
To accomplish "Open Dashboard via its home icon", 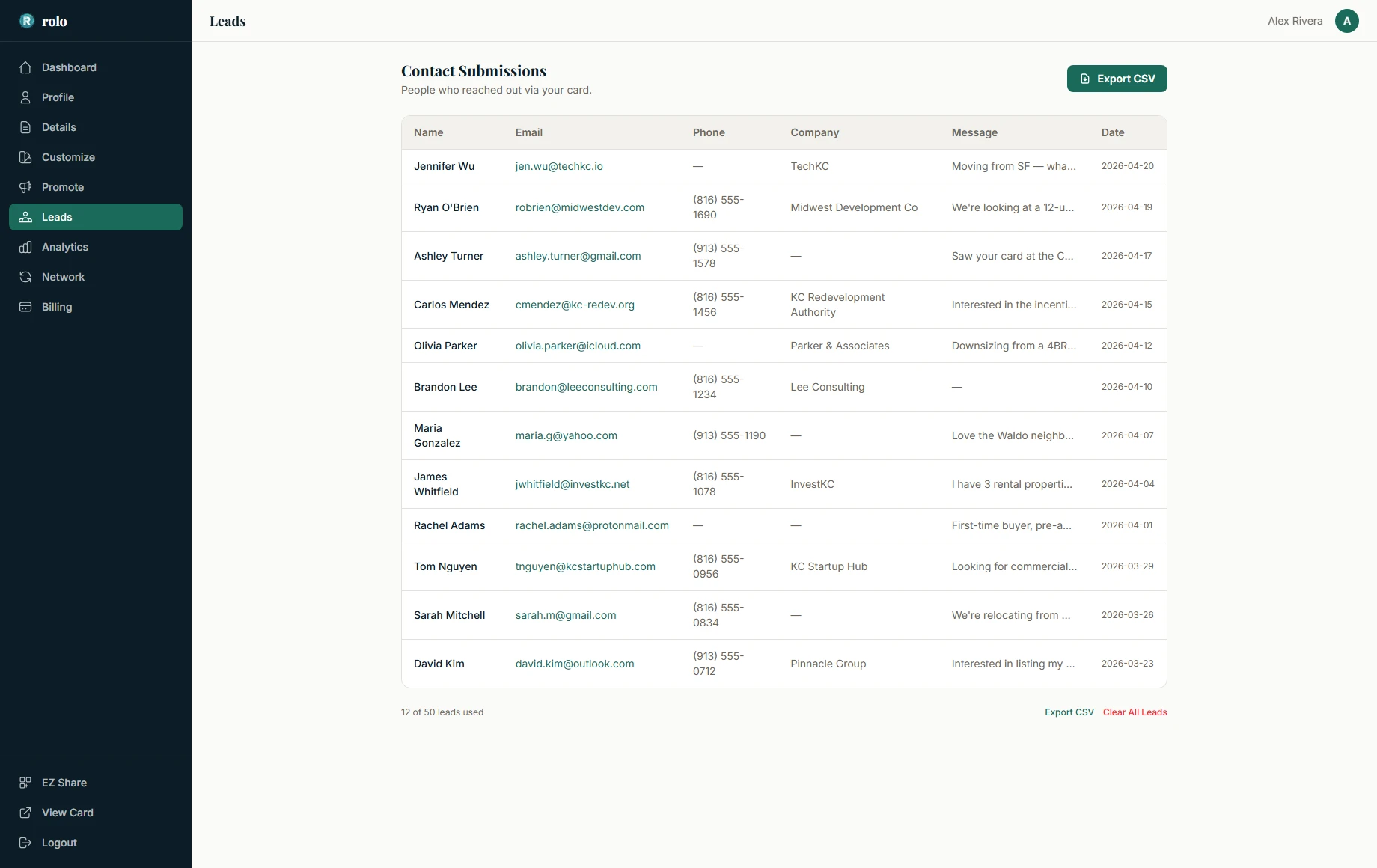I will tap(25, 67).
